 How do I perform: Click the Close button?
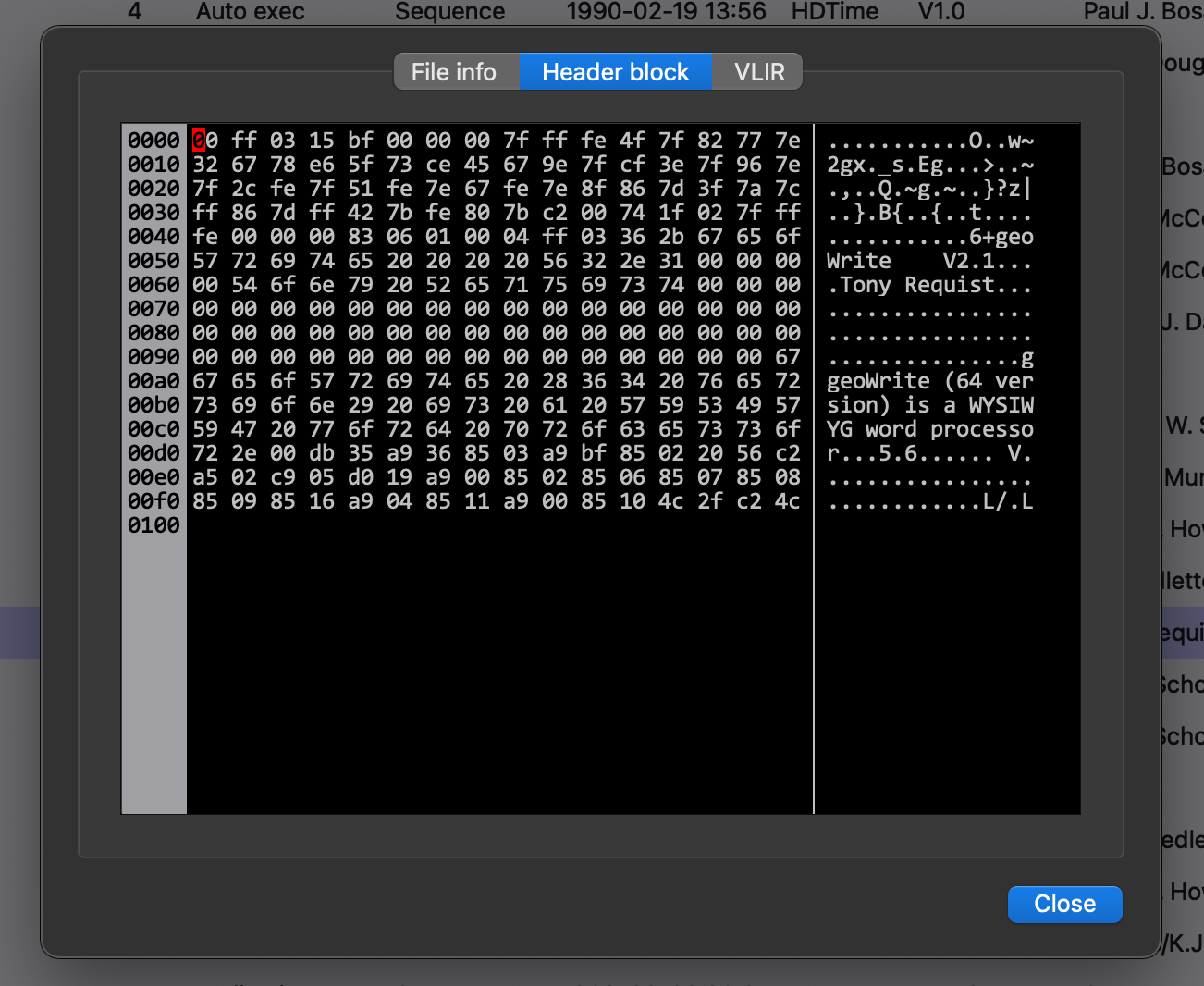coord(1064,904)
